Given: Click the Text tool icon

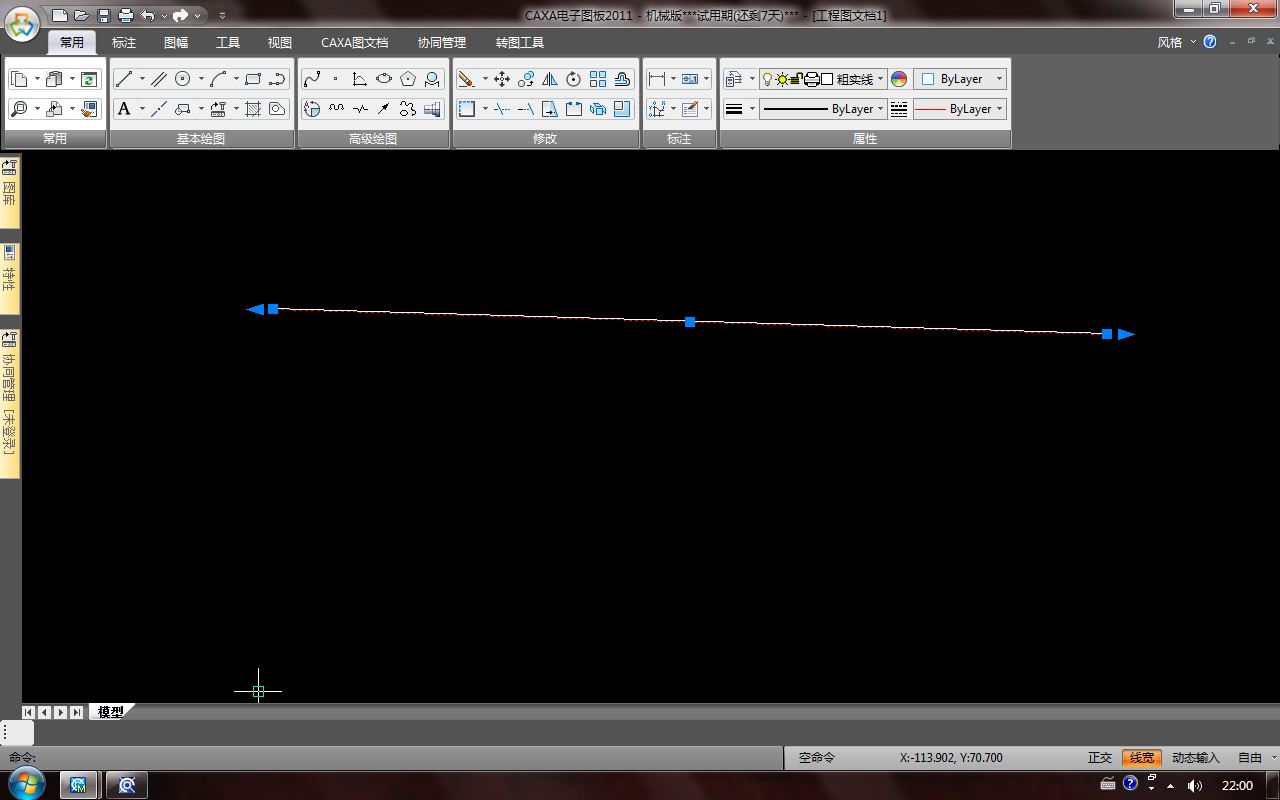Looking at the screenshot, I should 124,109.
